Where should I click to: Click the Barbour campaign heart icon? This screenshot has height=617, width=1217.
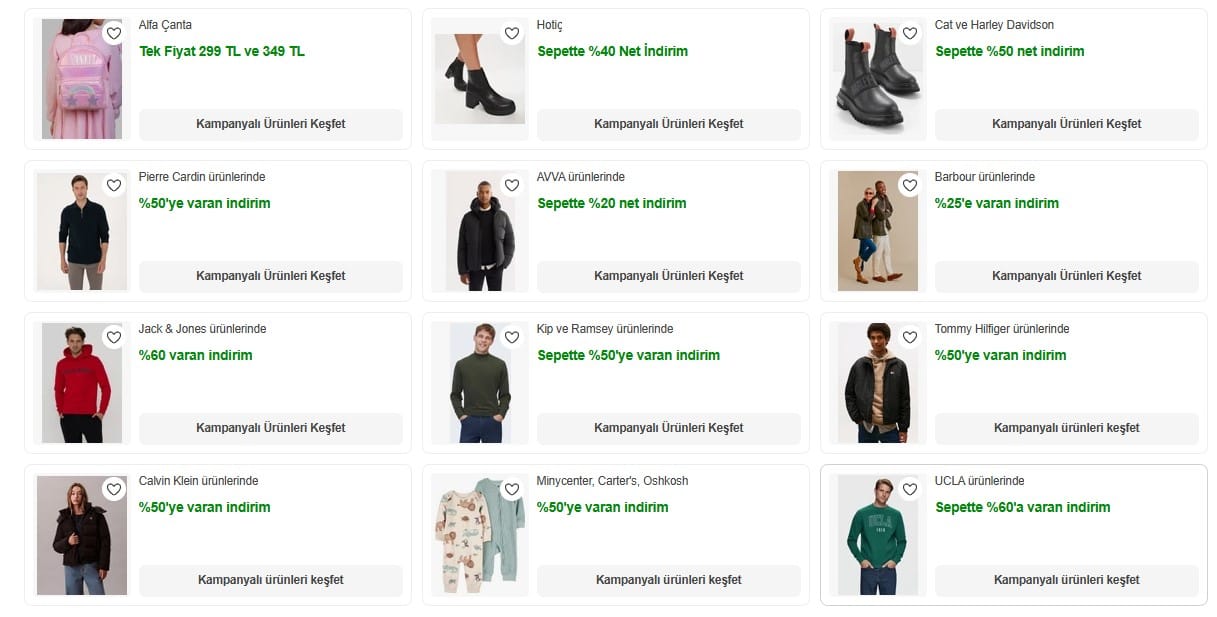click(910, 185)
